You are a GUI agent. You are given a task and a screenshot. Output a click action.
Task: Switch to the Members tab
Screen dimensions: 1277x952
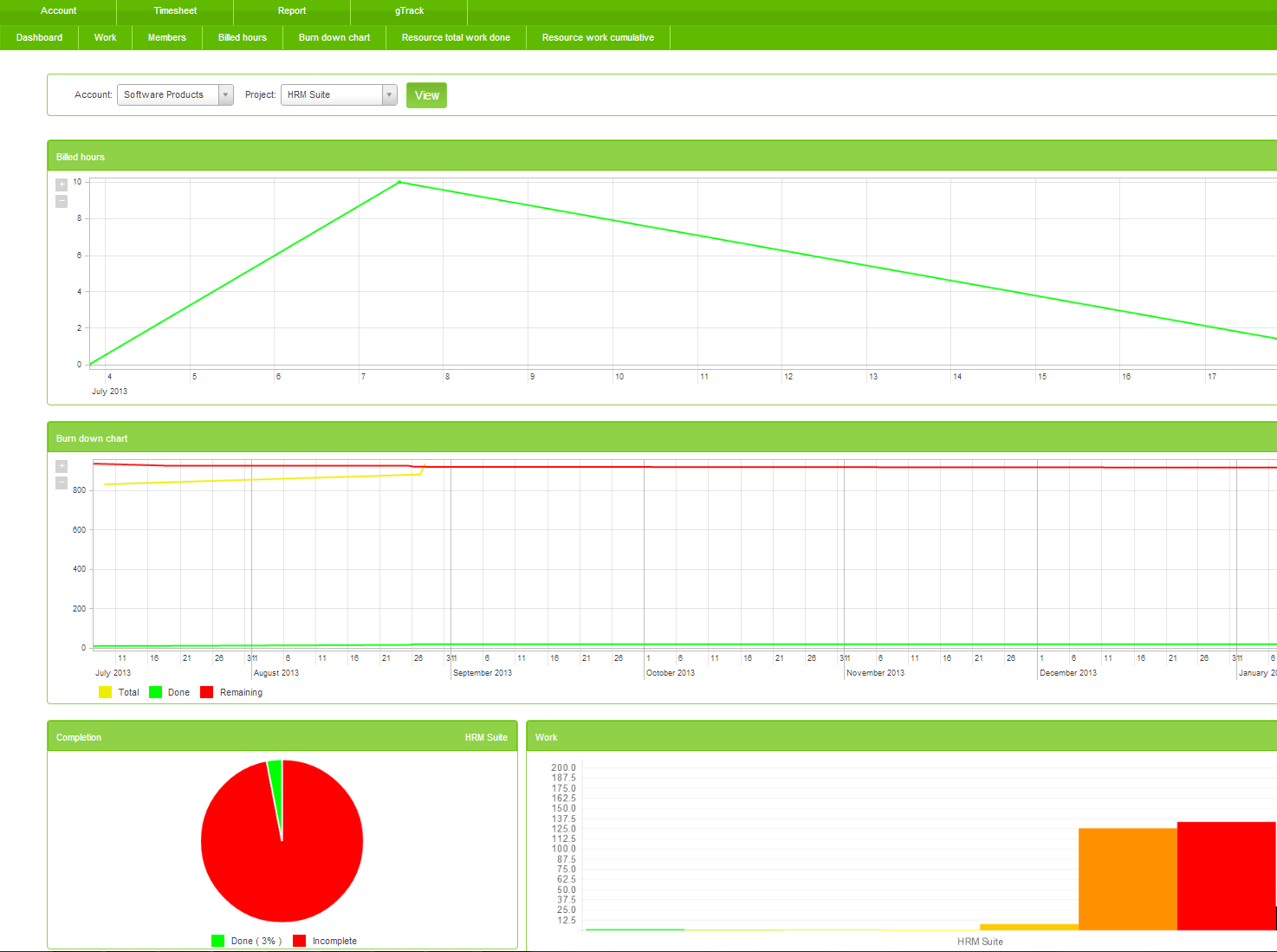(x=167, y=38)
